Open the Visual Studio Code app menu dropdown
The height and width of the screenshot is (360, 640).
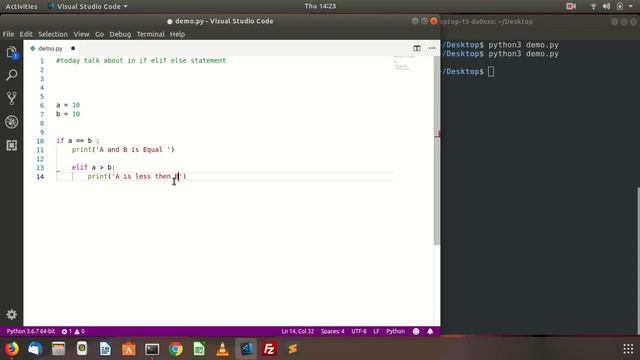pyautogui.click(x=88, y=6)
